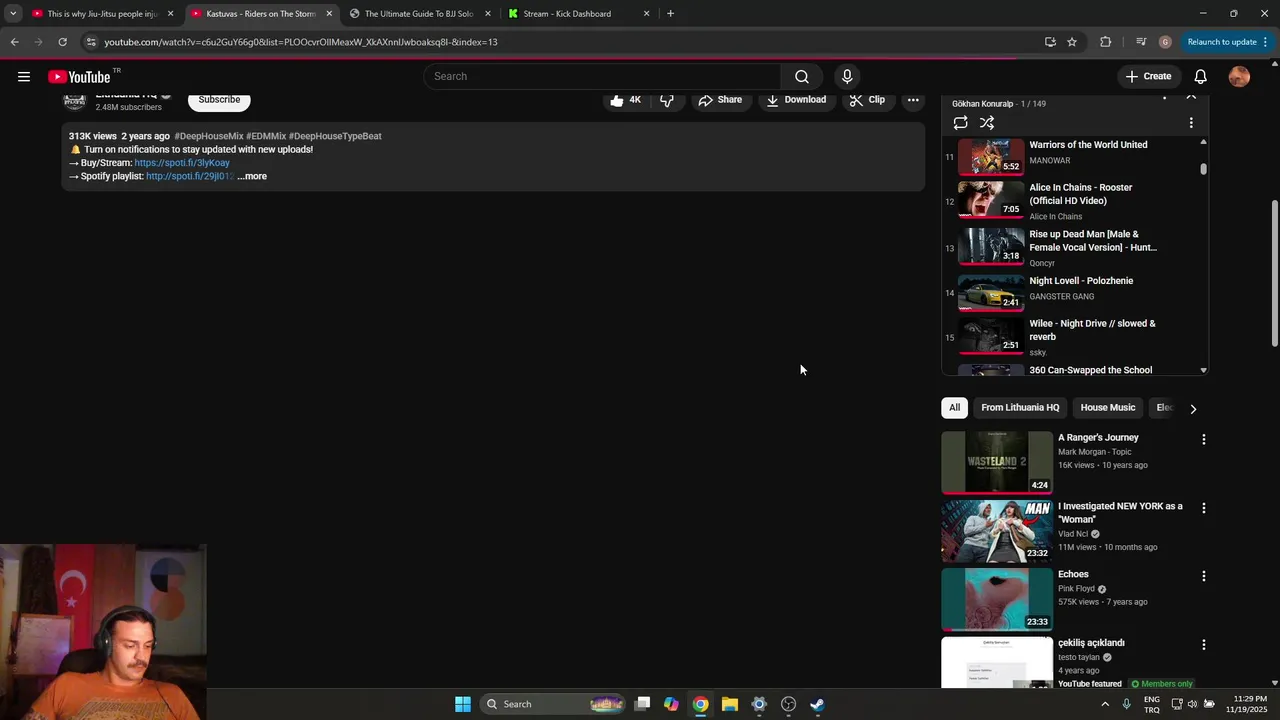Viewport: 1280px width, 720px height.
Task: Open options for çekiliş açıklandı video
Action: 1203,645
